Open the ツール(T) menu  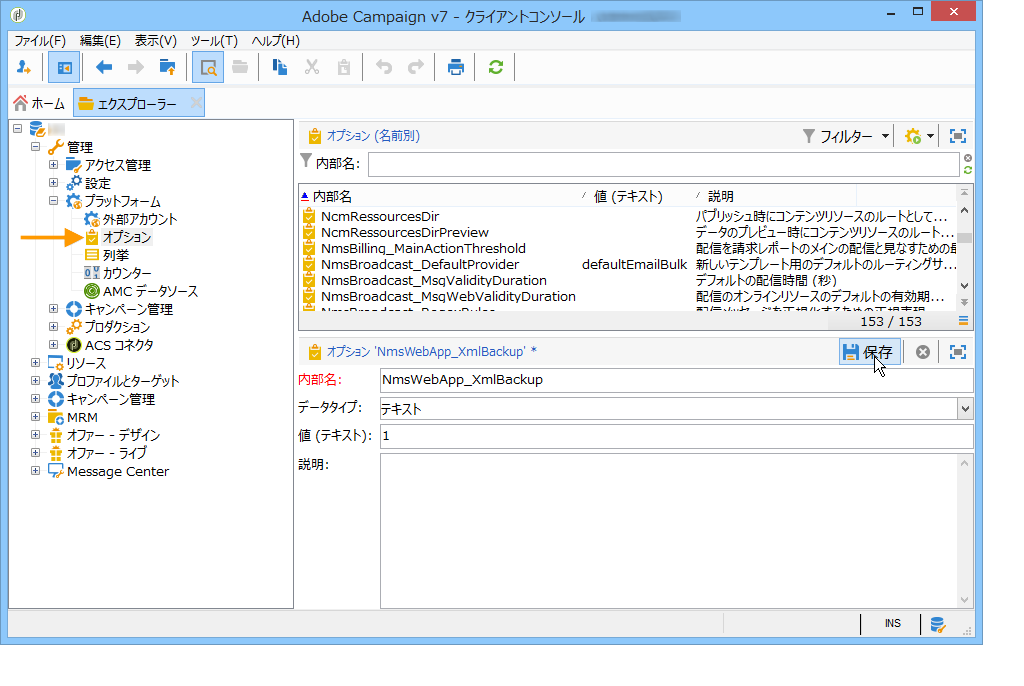click(x=214, y=41)
